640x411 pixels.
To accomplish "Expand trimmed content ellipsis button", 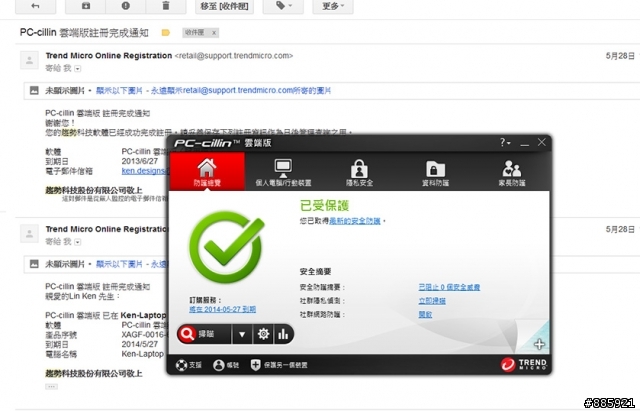I will (x=51, y=386).
